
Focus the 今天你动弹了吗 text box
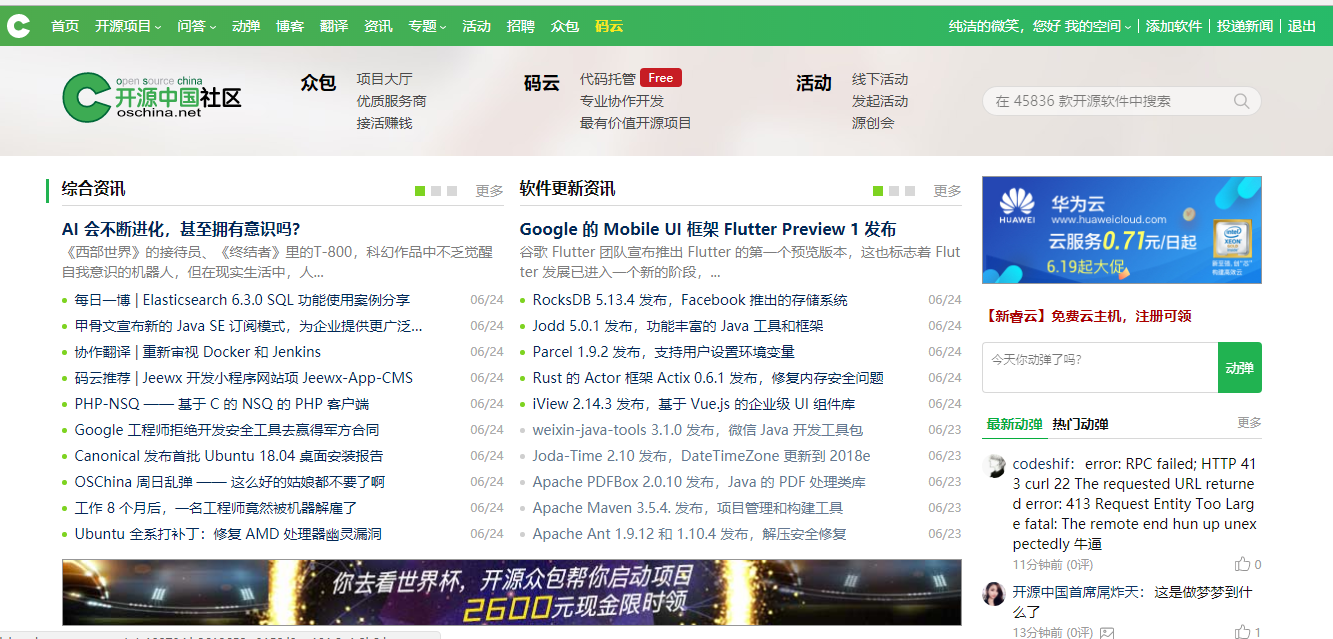[x=1100, y=367]
